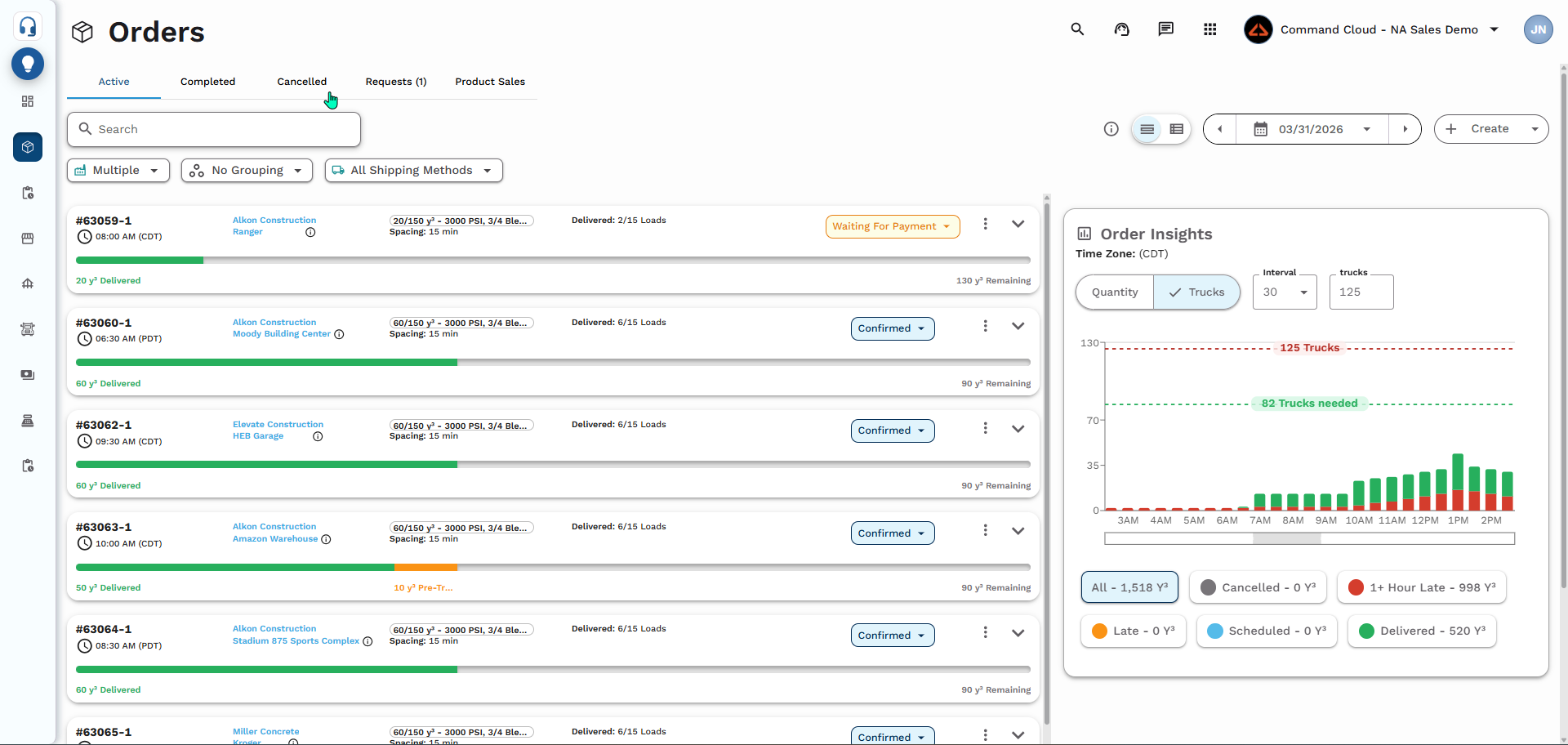
Task: Open the Create split dropdown arrow
Action: (1535, 129)
